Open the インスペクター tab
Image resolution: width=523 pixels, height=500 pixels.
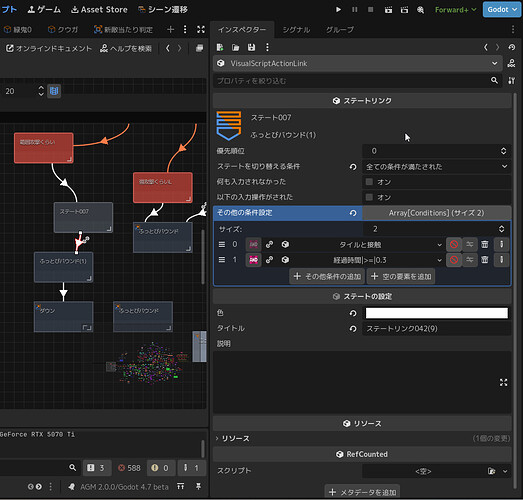[x=242, y=30]
